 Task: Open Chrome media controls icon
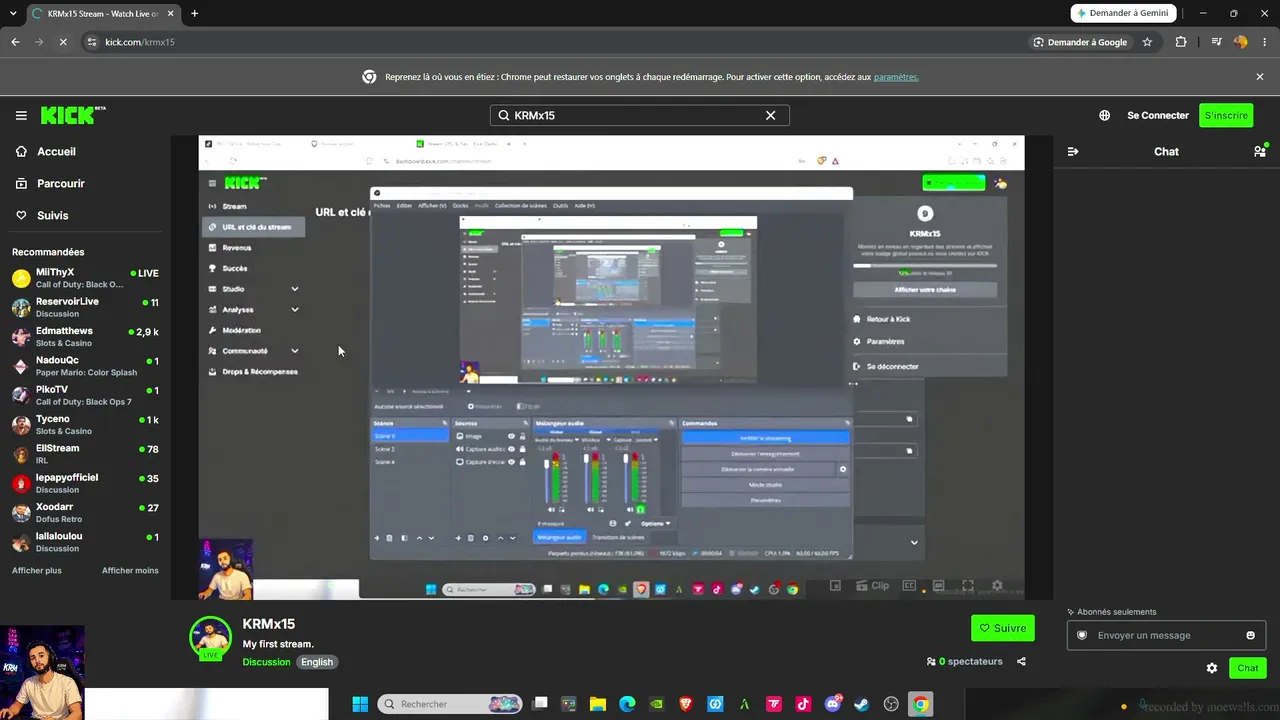(x=1216, y=42)
